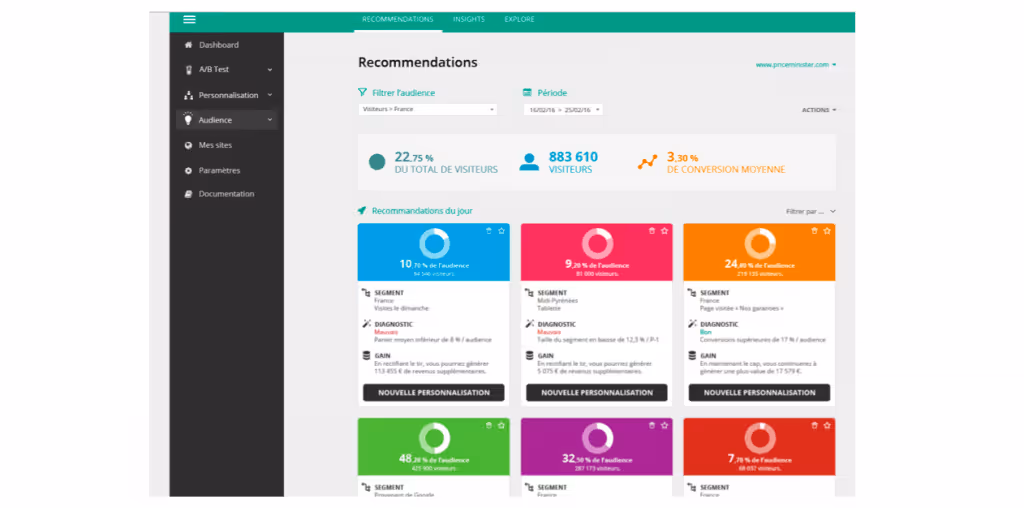The width and height of the screenshot is (1024, 508).
Task: Click the Gain coins icon in Nos garanties card
Action: pos(692,356)
